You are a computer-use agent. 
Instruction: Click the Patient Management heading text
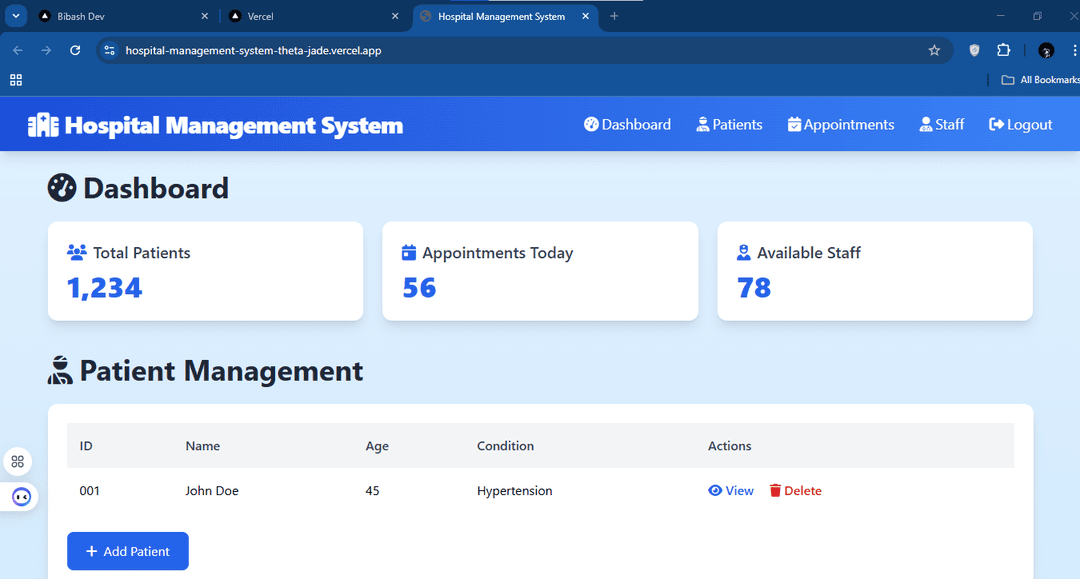[x=221, y=370]
